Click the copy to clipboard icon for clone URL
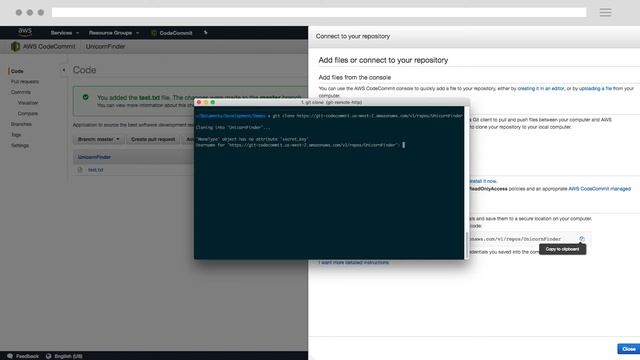Screen dimensions: 640x360 coord(582,239)
